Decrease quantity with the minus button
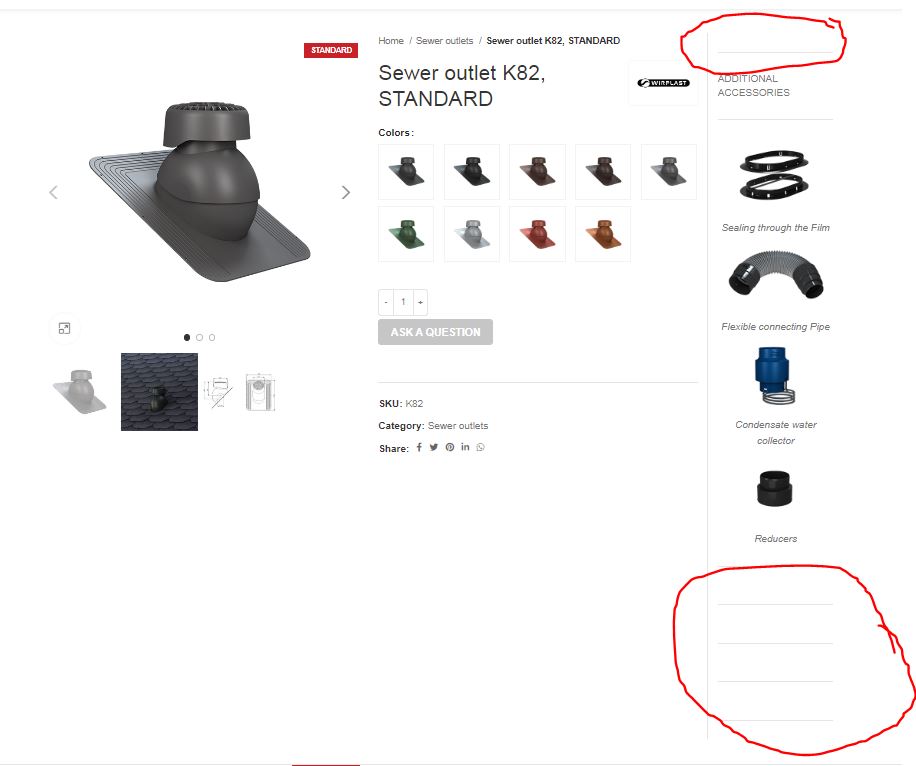 point(386,302)
